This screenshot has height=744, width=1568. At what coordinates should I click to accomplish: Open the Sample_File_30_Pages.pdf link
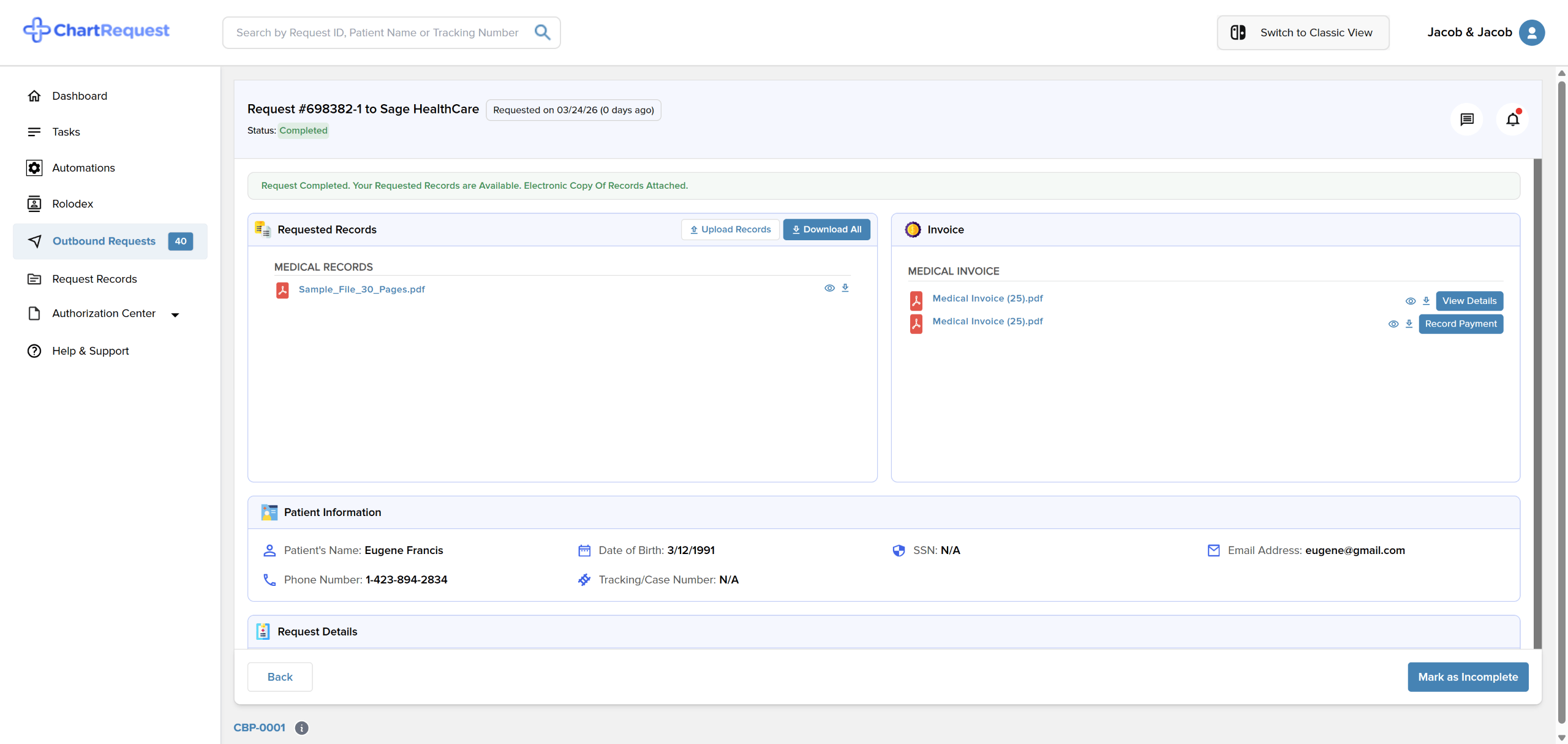tap(361, 289)
